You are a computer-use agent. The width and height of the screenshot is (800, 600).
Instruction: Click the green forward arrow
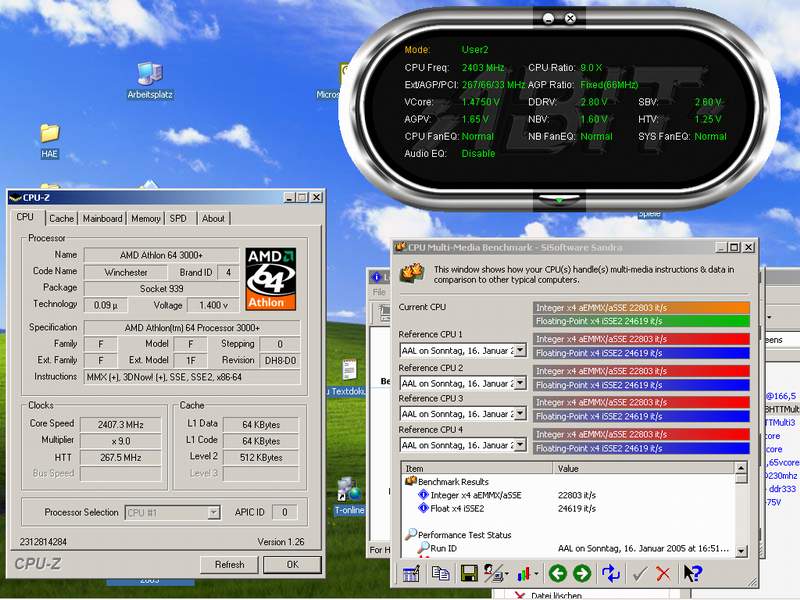582,574
